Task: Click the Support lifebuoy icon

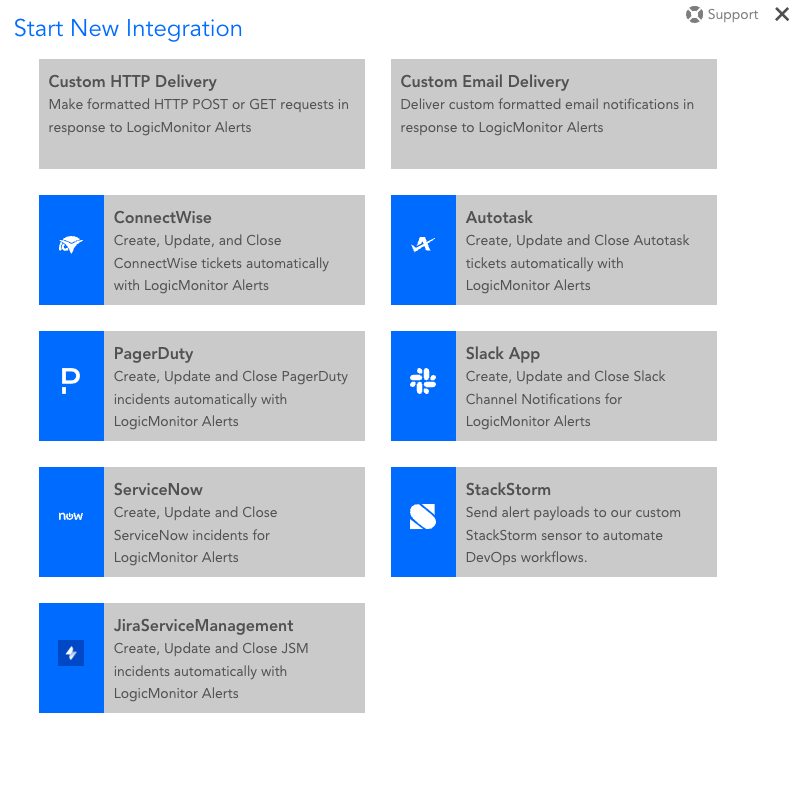Action: coord(694,14)
